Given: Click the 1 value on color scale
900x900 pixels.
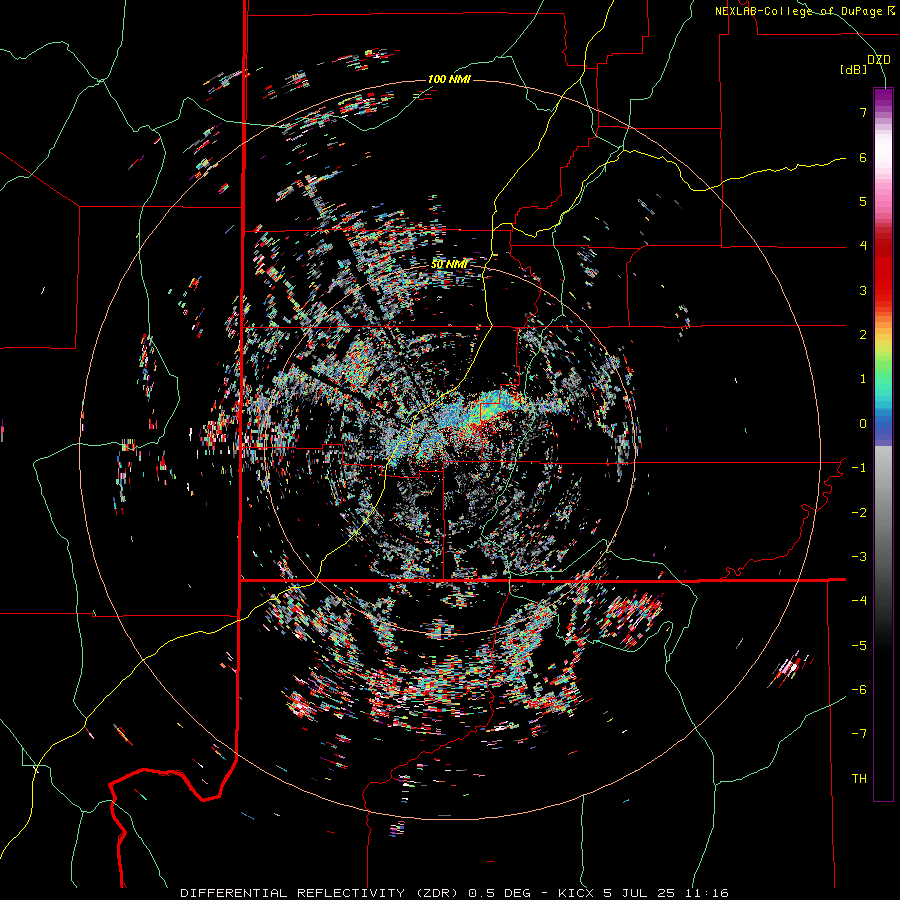Looking at the screenshot, I should [863, 379].
